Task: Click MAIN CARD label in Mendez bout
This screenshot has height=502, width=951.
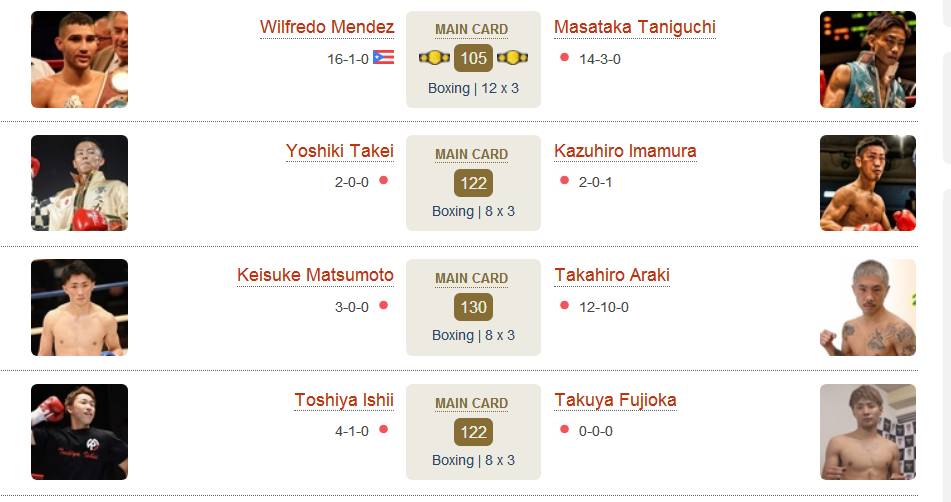Action: (x=471, y=29)
